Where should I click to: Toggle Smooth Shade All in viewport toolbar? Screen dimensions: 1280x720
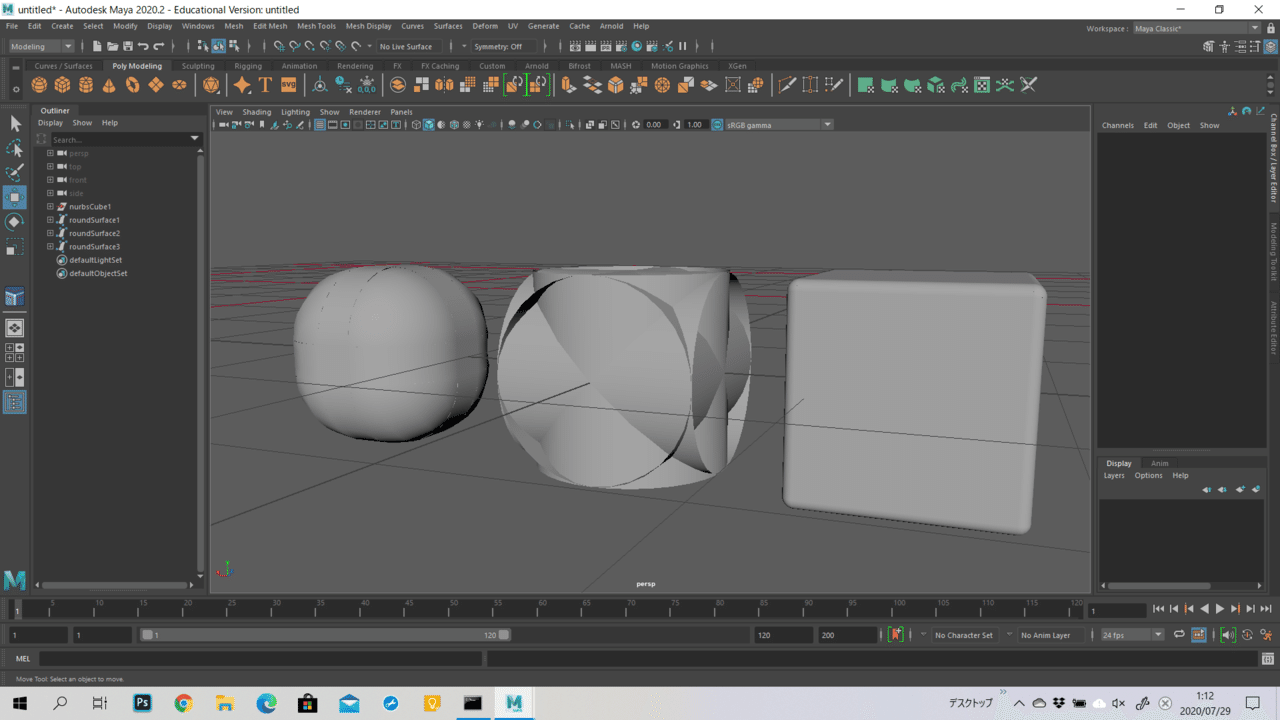click(x=429, y=125)
